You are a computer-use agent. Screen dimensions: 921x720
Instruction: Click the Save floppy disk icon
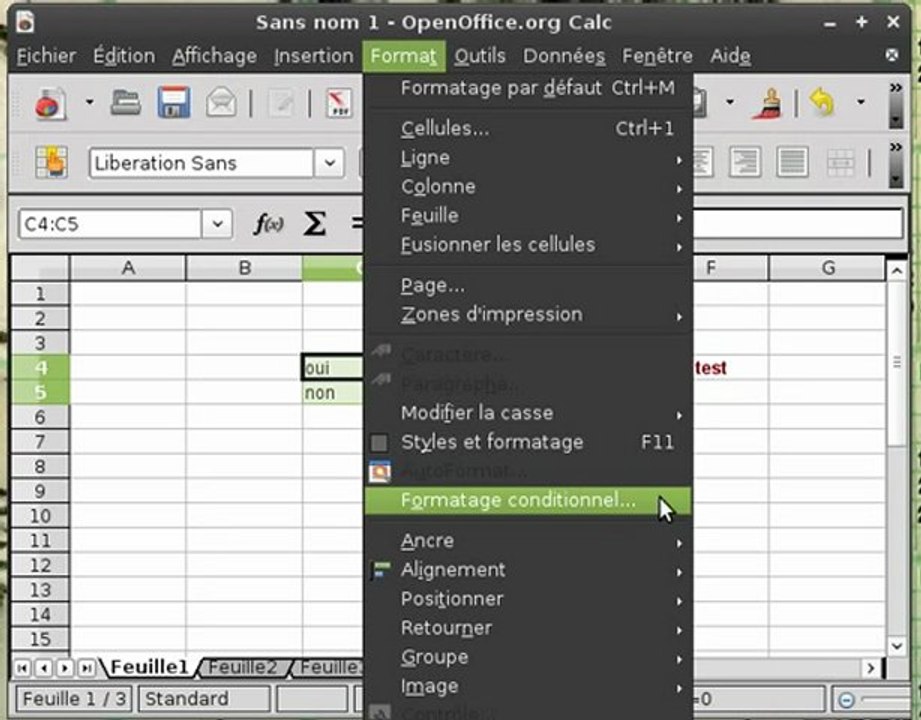(174, 103)
